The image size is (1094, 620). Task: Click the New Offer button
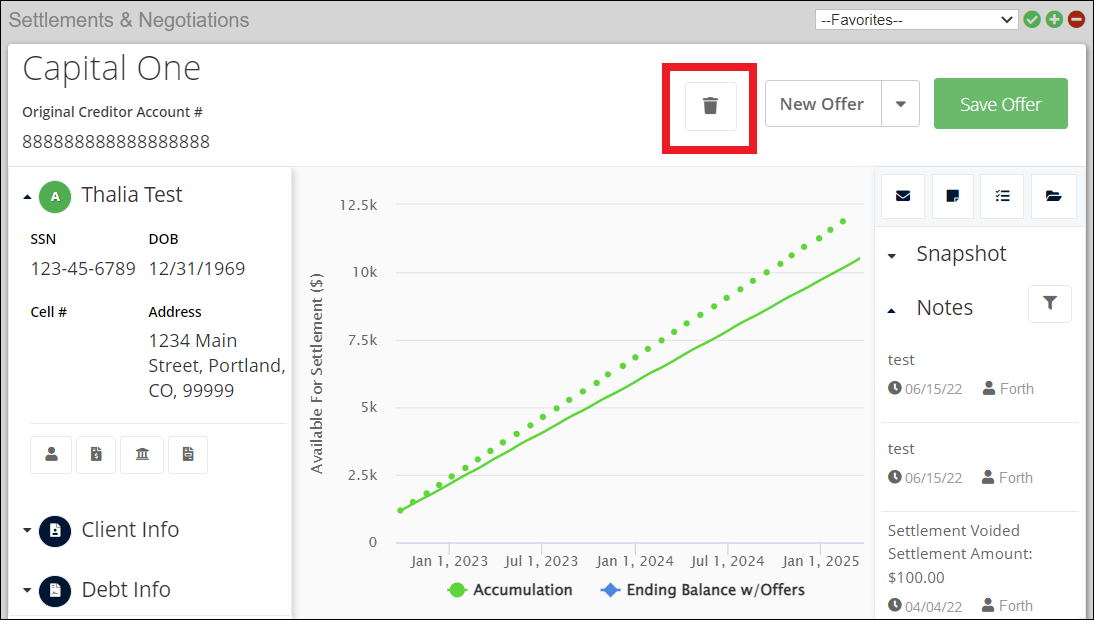[823, 104]
